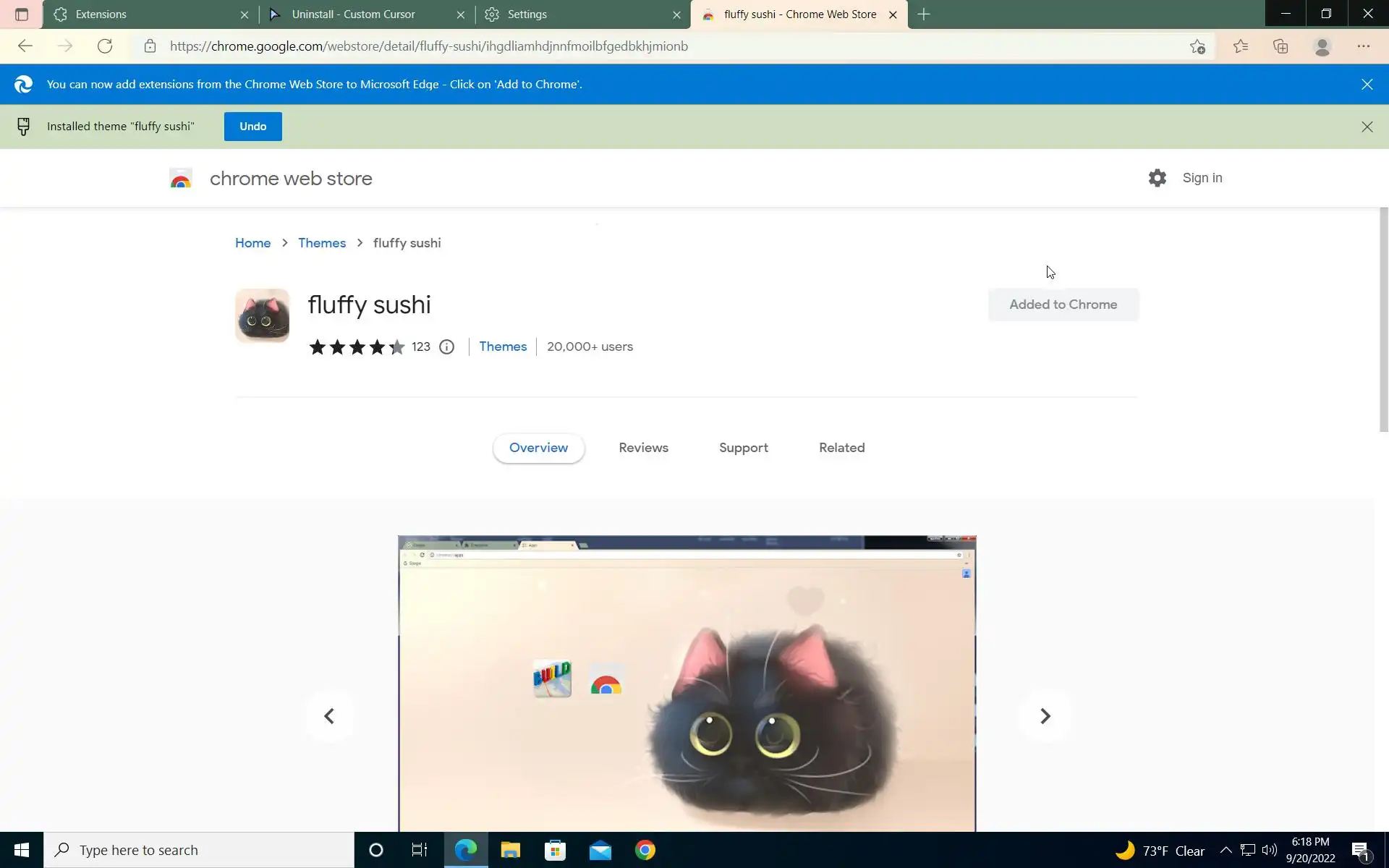Open Google Chrome from the taskbar
The height and width of the screenshot is (868, 1389).
[x=645, y=850]
